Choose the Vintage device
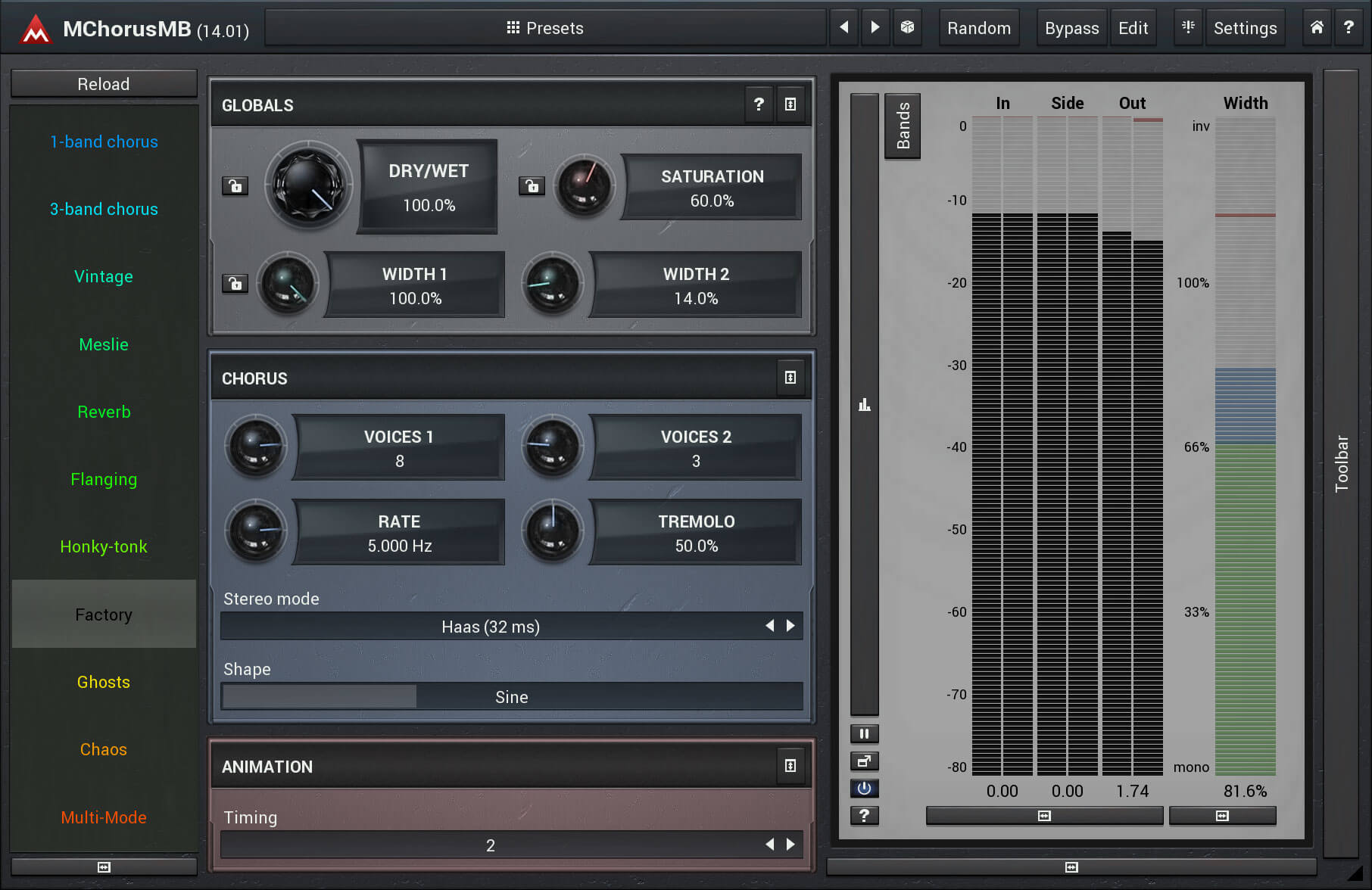The image size is (1372, 890). point(104,276)
